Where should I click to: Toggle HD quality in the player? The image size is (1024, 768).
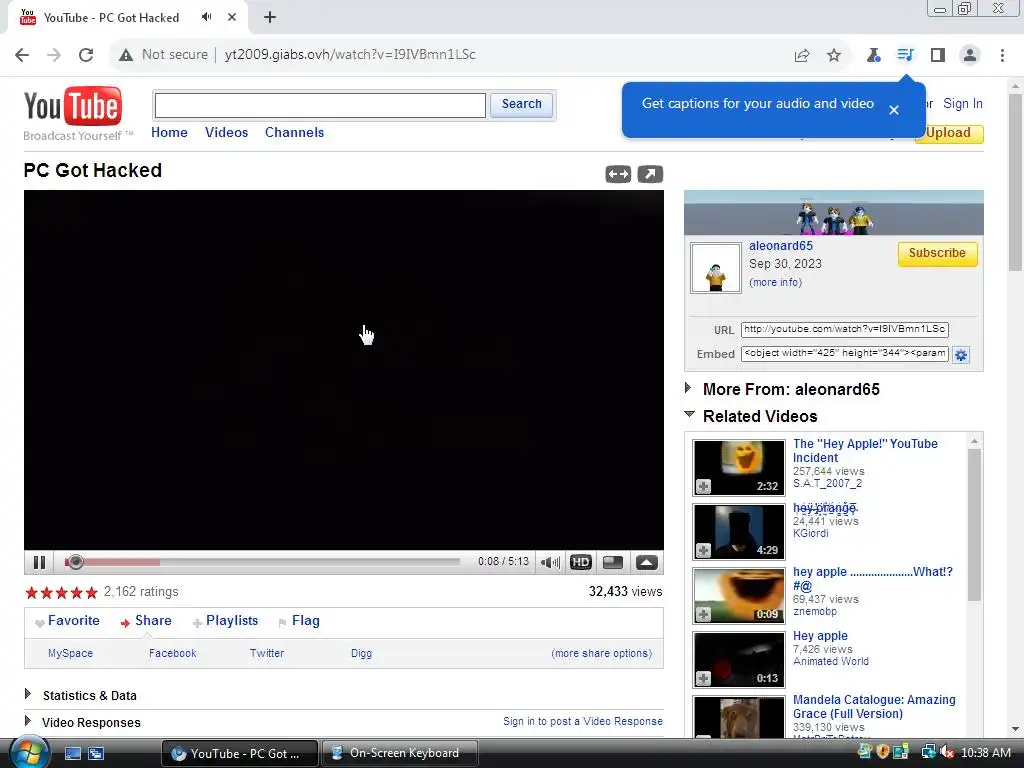click(581, 562)
